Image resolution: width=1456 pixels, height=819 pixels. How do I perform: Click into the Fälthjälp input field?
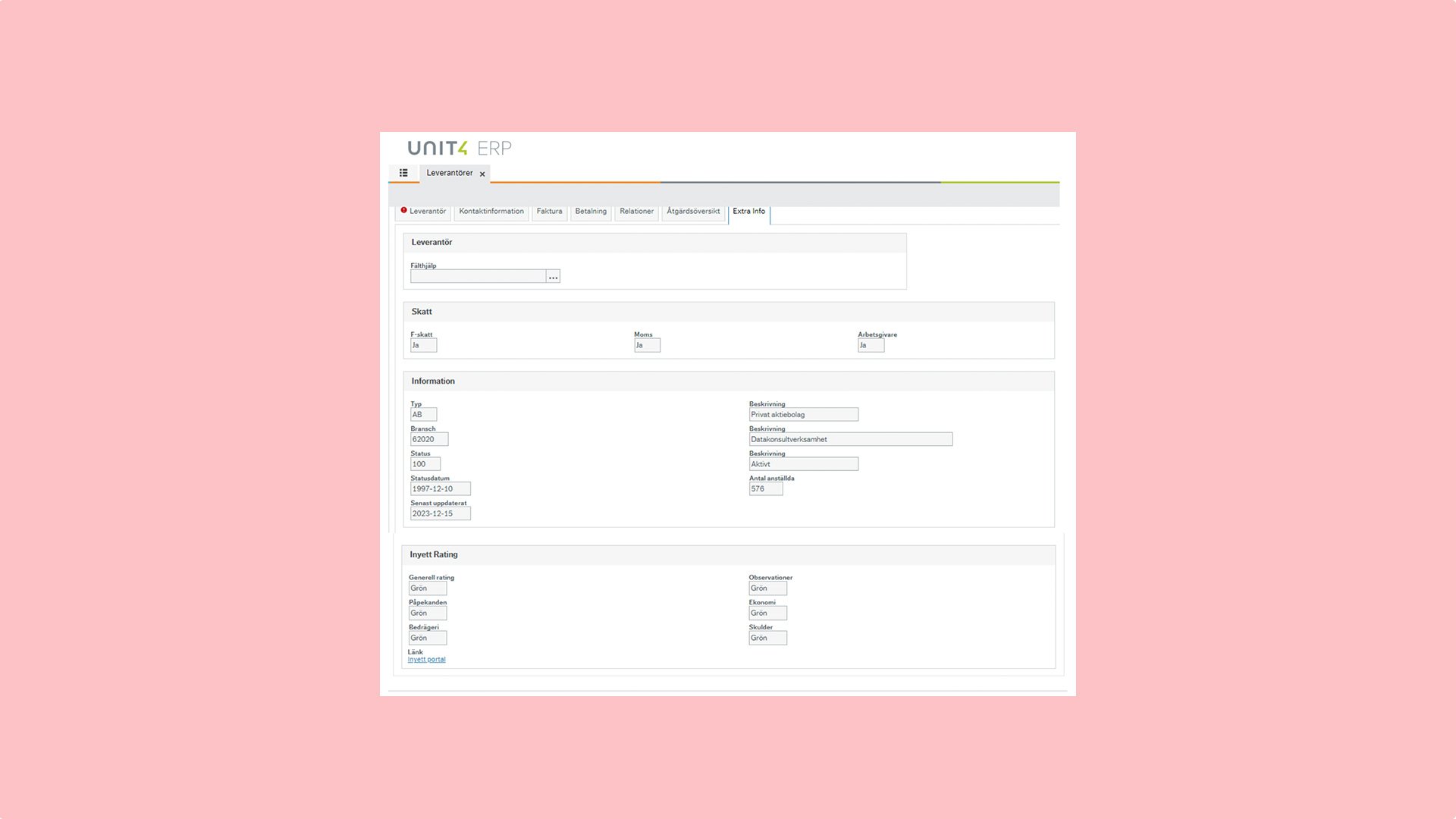coord(478,277)
